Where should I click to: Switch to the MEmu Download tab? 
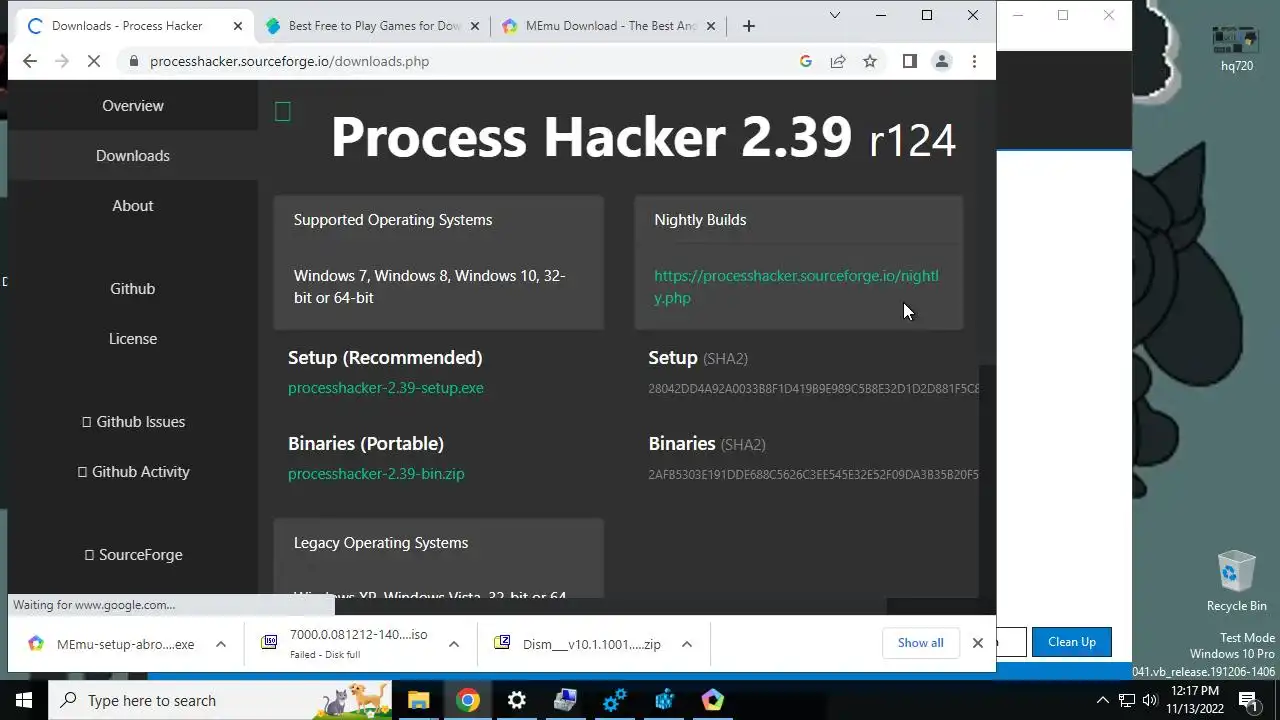click(610, 26)
